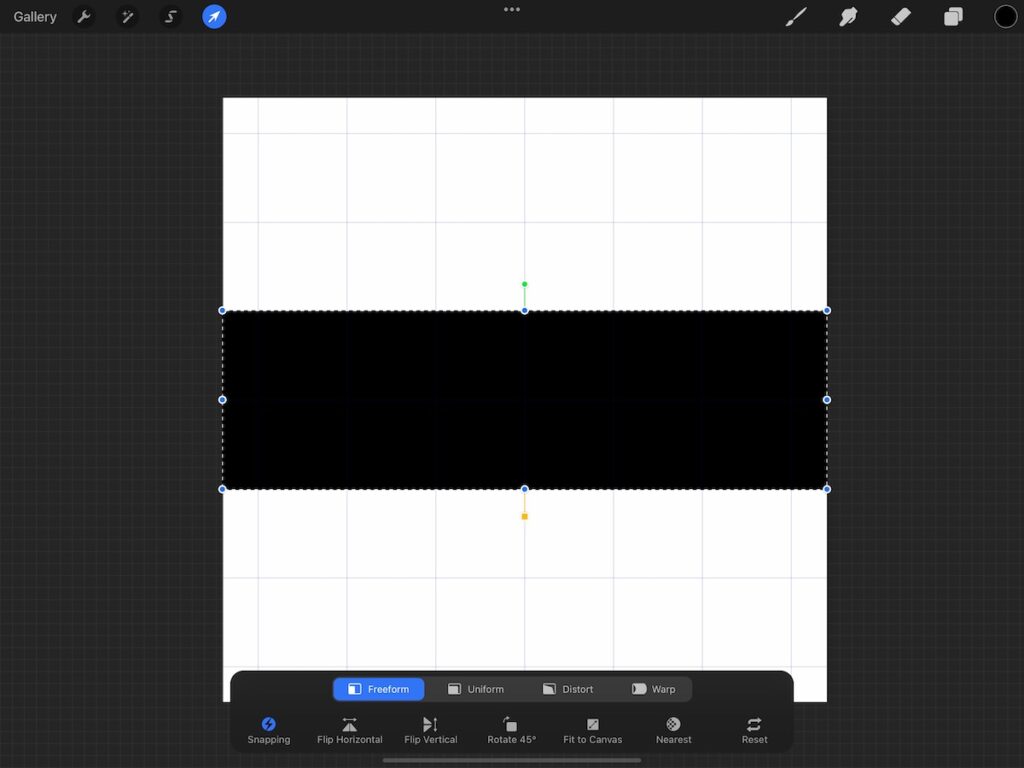
Task: Toggle Snapping on or off
Action: (268, 729)
